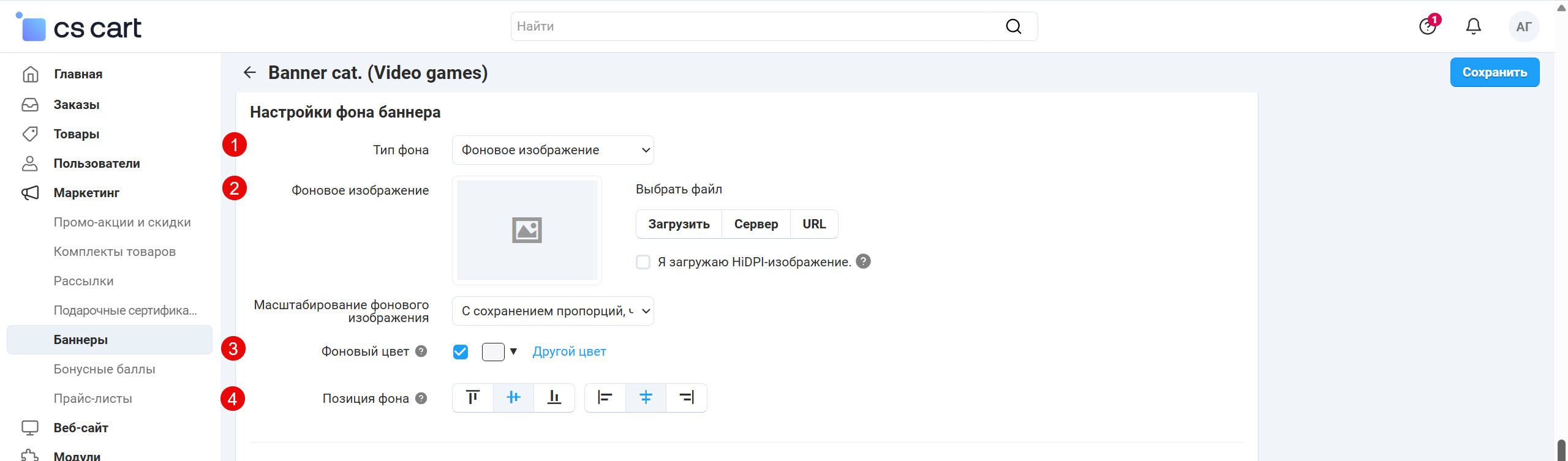
Task: Show help tooltip for HiDPI-изображение
Action: click(863, 261)
